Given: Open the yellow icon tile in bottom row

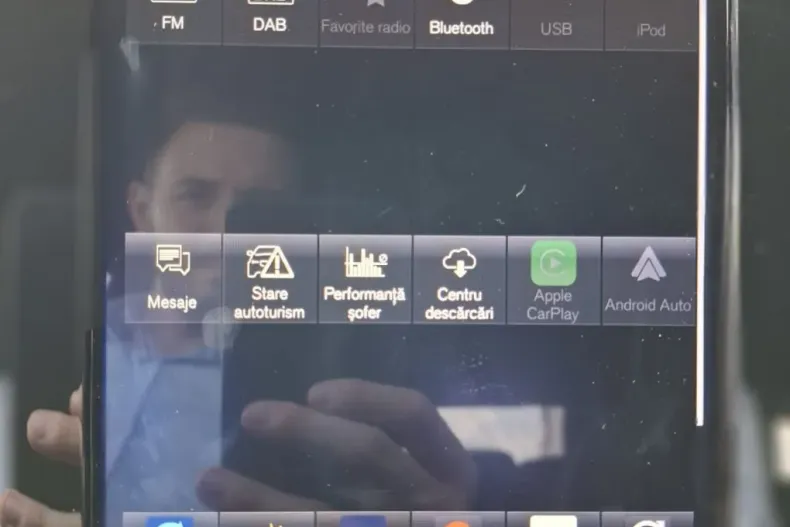Looking at the screenshot, I should pyautogui.click(x=268, y=520).
